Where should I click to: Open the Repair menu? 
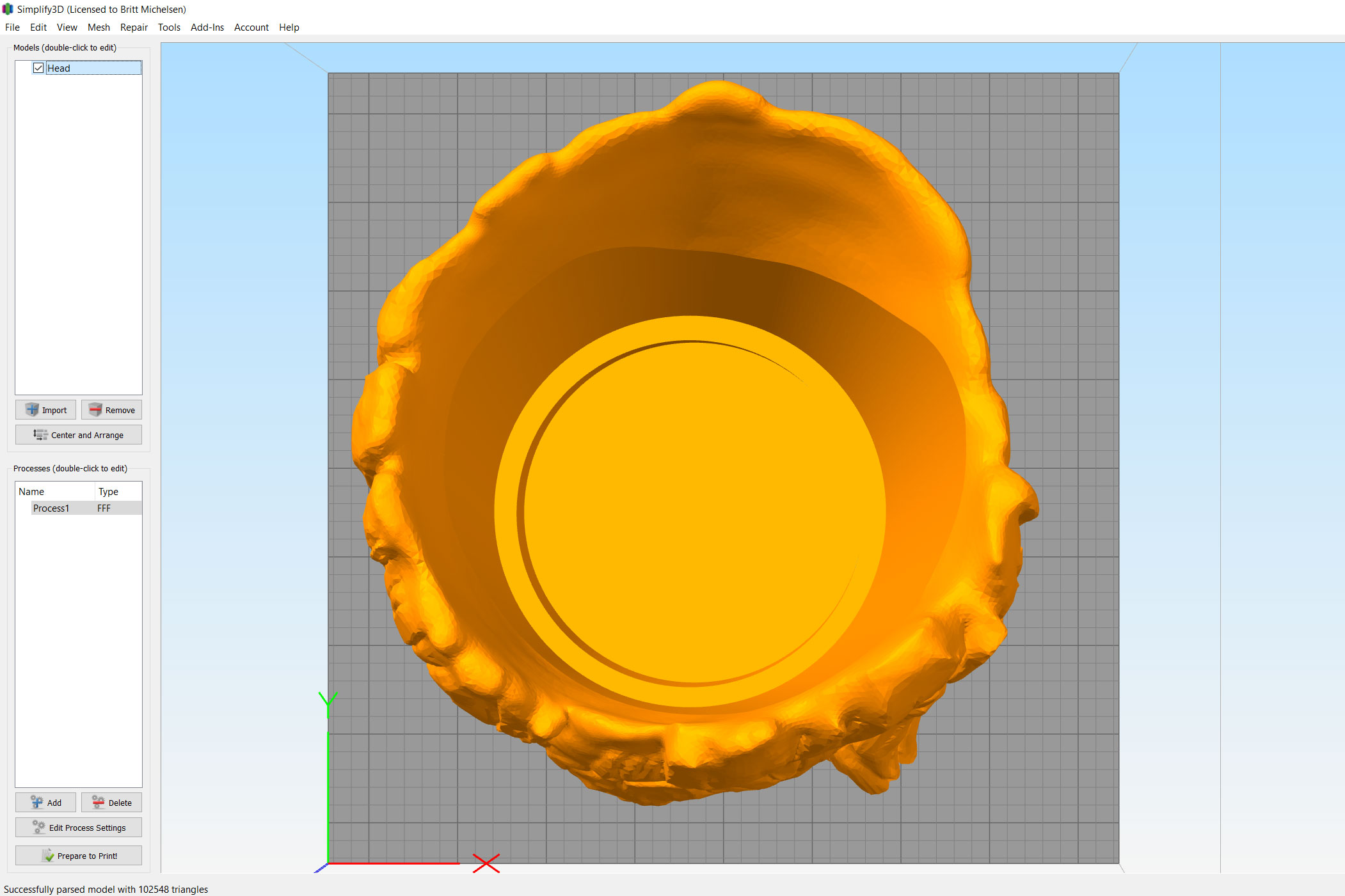(134, 28)
